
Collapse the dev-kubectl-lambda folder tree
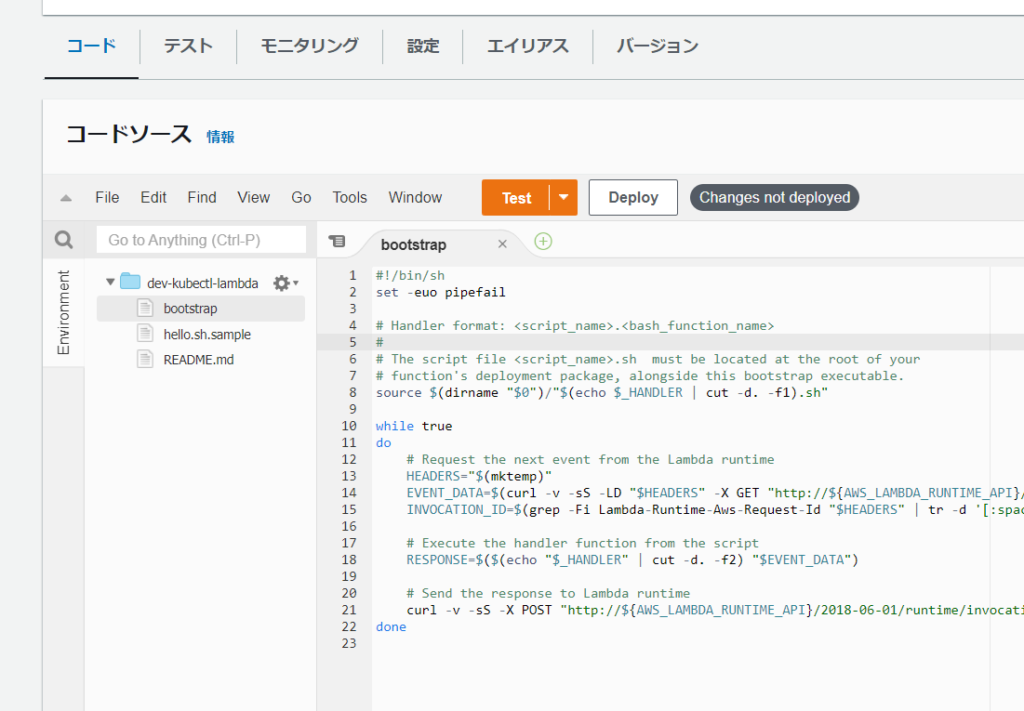point(109,281)
